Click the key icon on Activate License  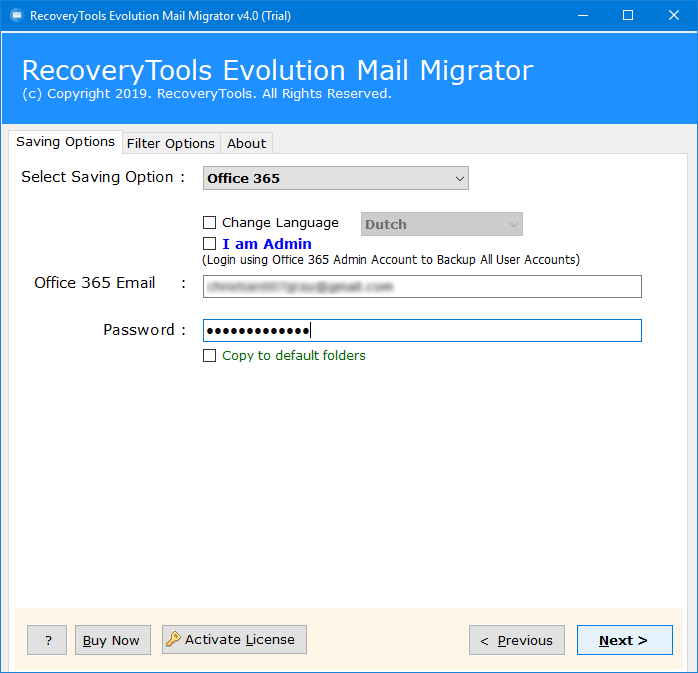click(173, 639)
